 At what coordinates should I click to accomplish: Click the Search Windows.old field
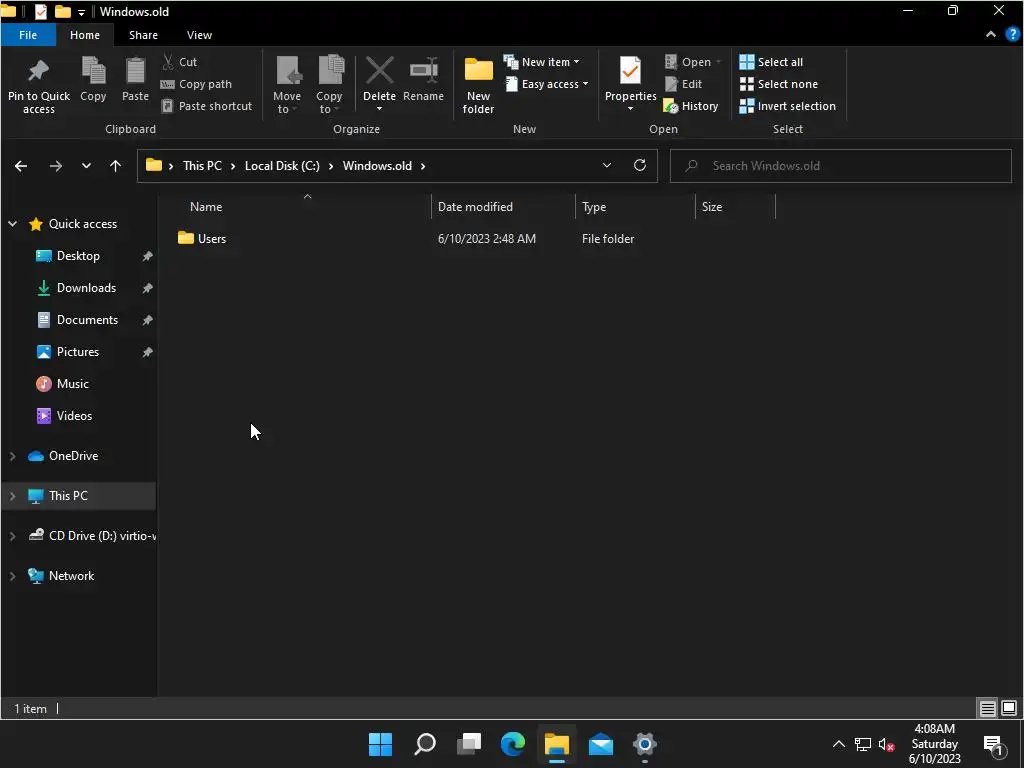coord(840,166)
